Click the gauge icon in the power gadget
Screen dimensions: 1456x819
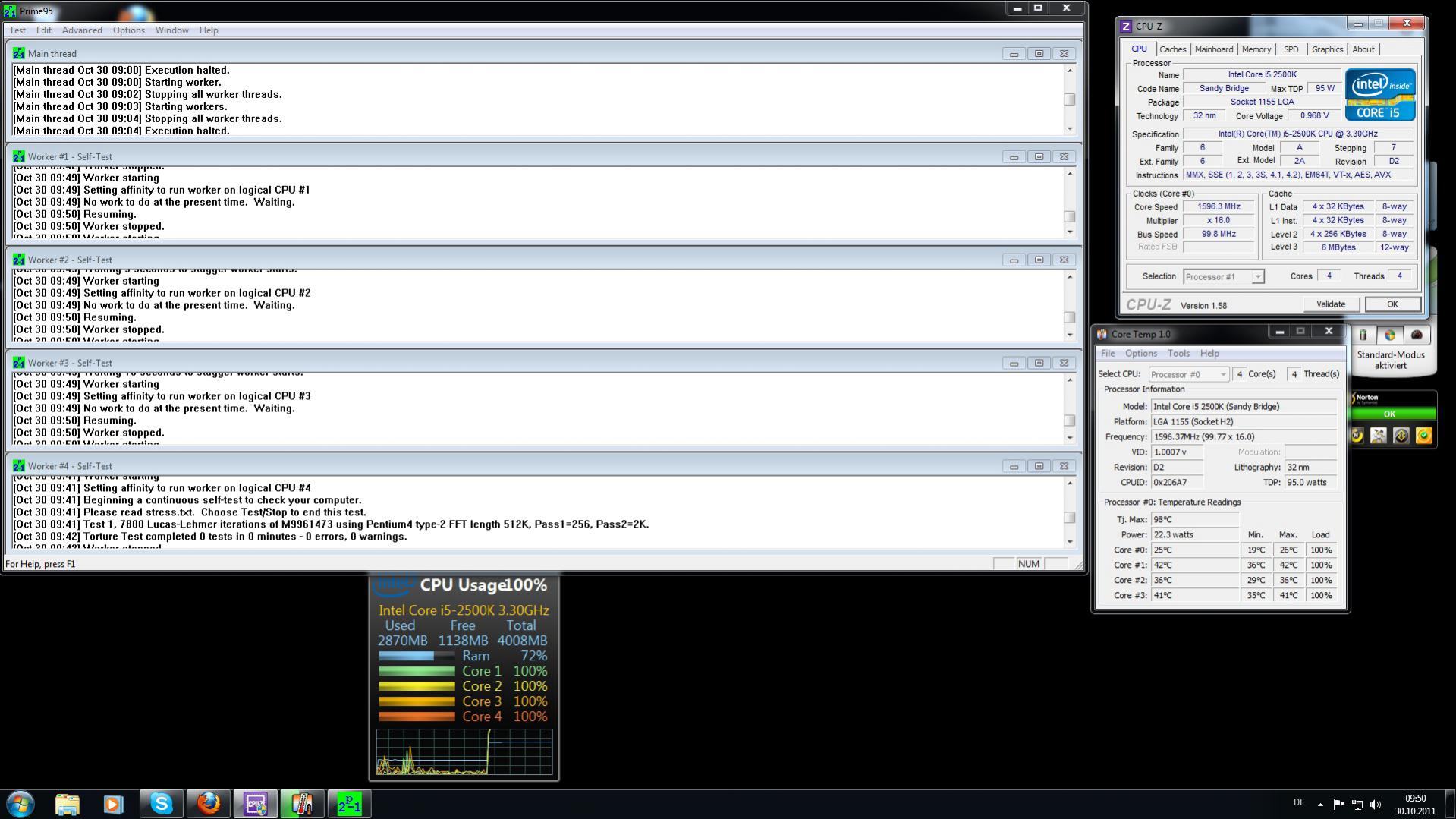(1417, 335)
